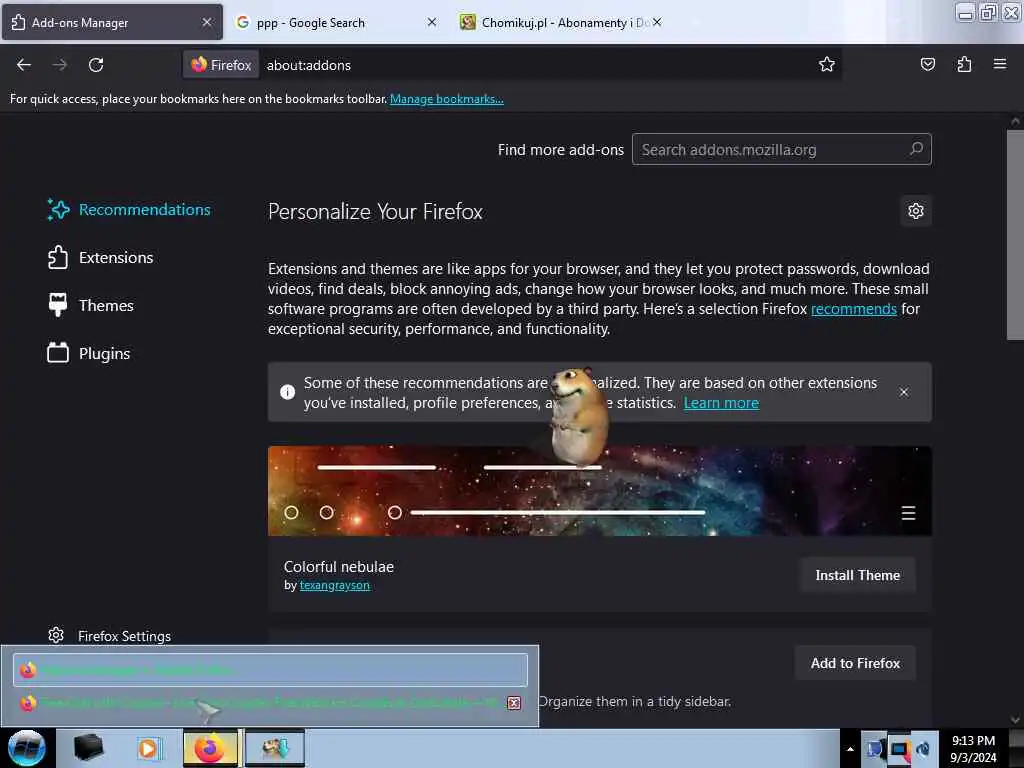Click the Firefox taskbar button
The image size is (1024, 768).
tap(210, 748)
